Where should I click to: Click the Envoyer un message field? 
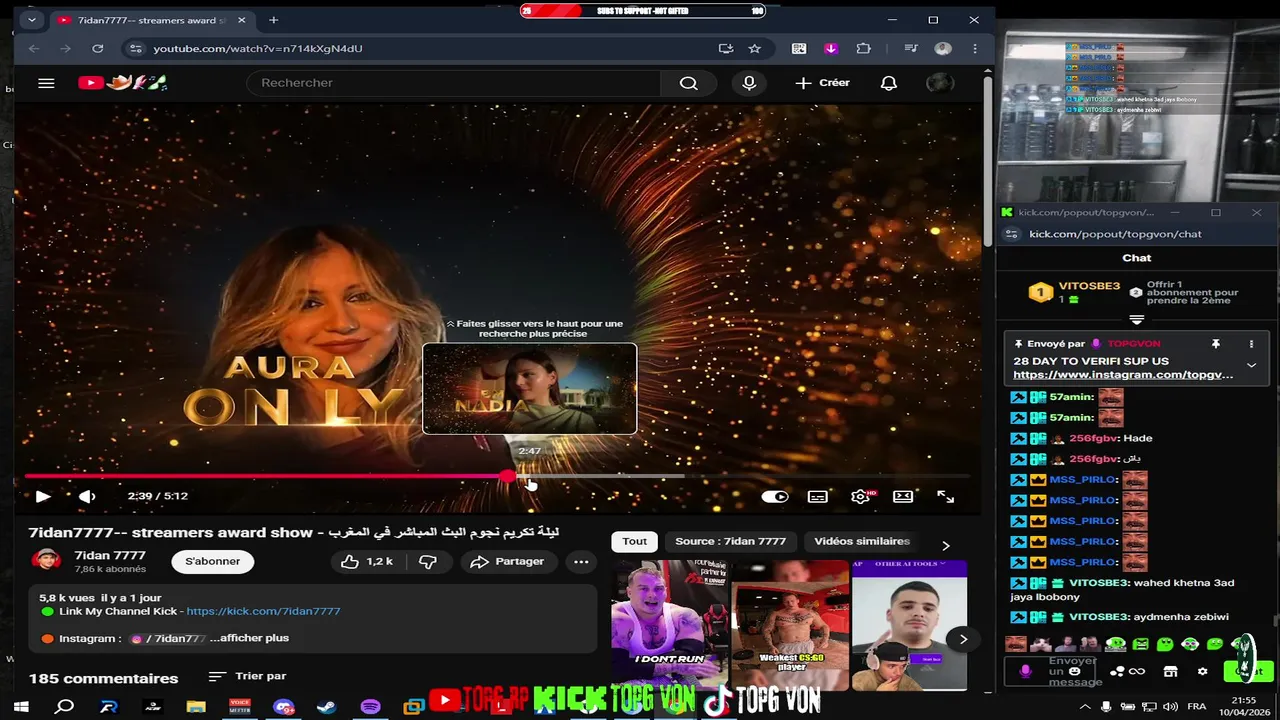(1075, 671)
